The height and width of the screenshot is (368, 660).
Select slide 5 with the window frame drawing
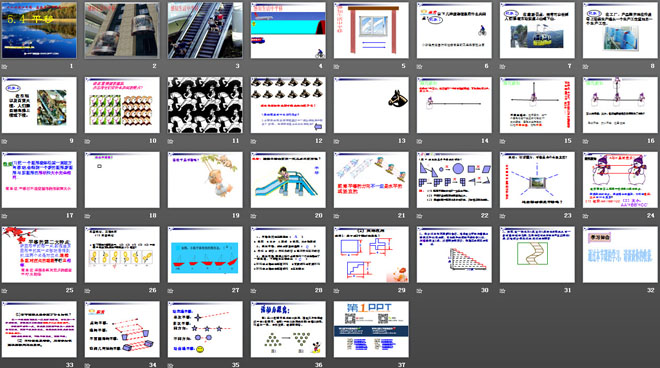(371, 30)
